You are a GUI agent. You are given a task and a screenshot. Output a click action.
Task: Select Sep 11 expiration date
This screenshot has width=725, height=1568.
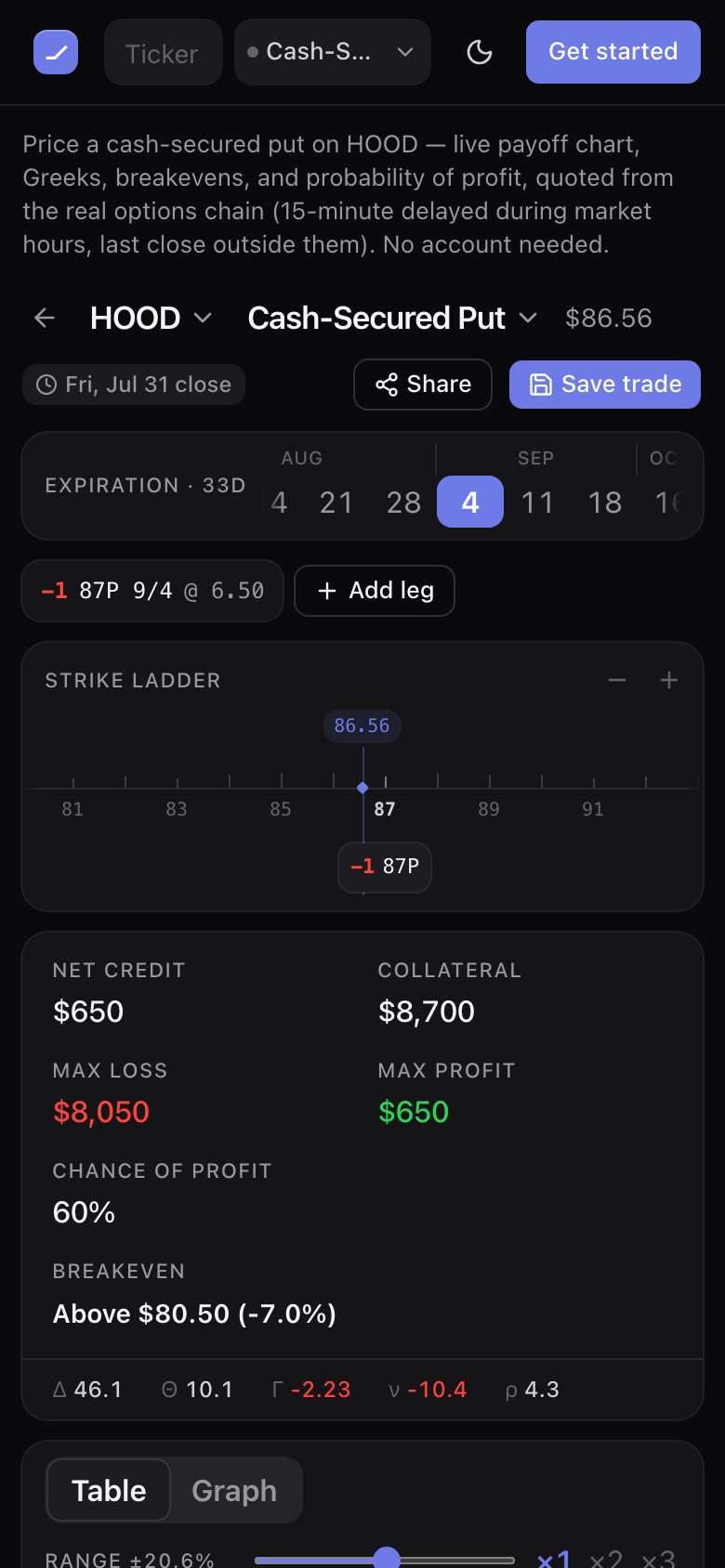tap(537, 502)
